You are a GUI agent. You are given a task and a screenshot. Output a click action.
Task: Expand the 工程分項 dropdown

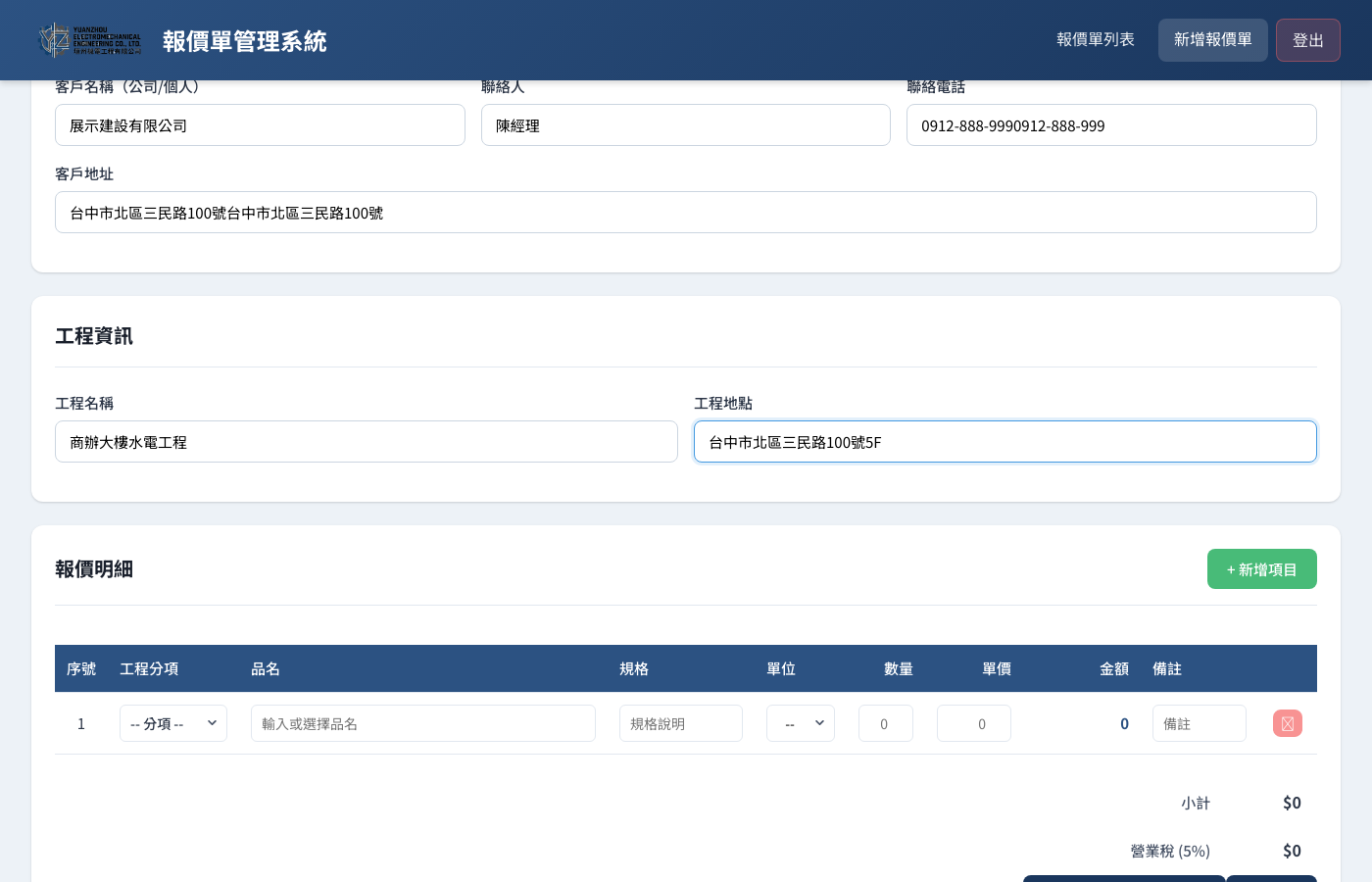pos(173,723)
